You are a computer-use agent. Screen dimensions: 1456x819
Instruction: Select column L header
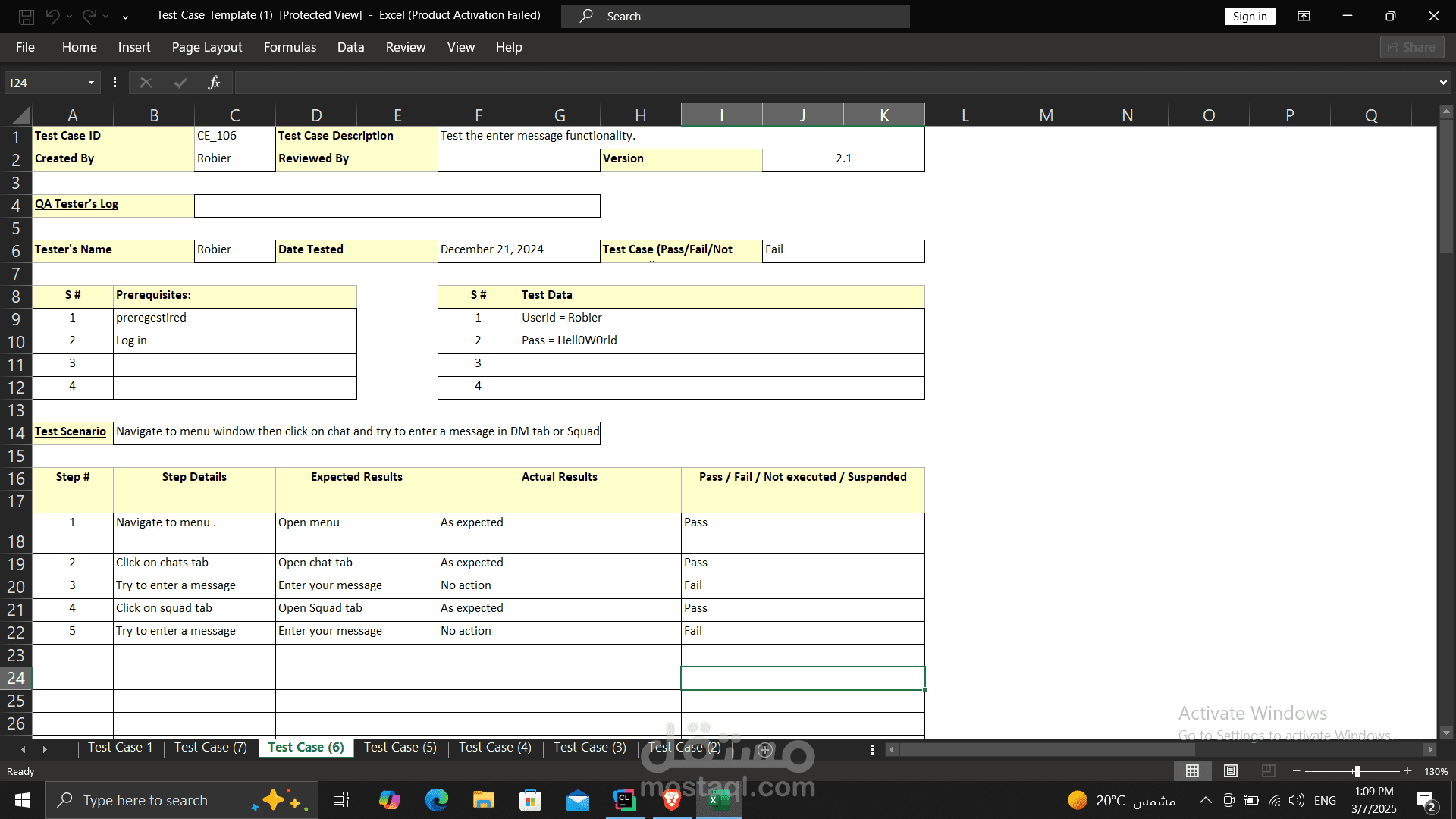(965, 115)
